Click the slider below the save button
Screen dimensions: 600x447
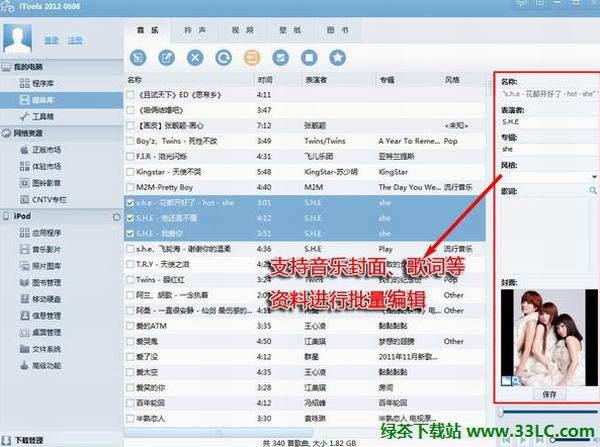click(x=548, y=411)
